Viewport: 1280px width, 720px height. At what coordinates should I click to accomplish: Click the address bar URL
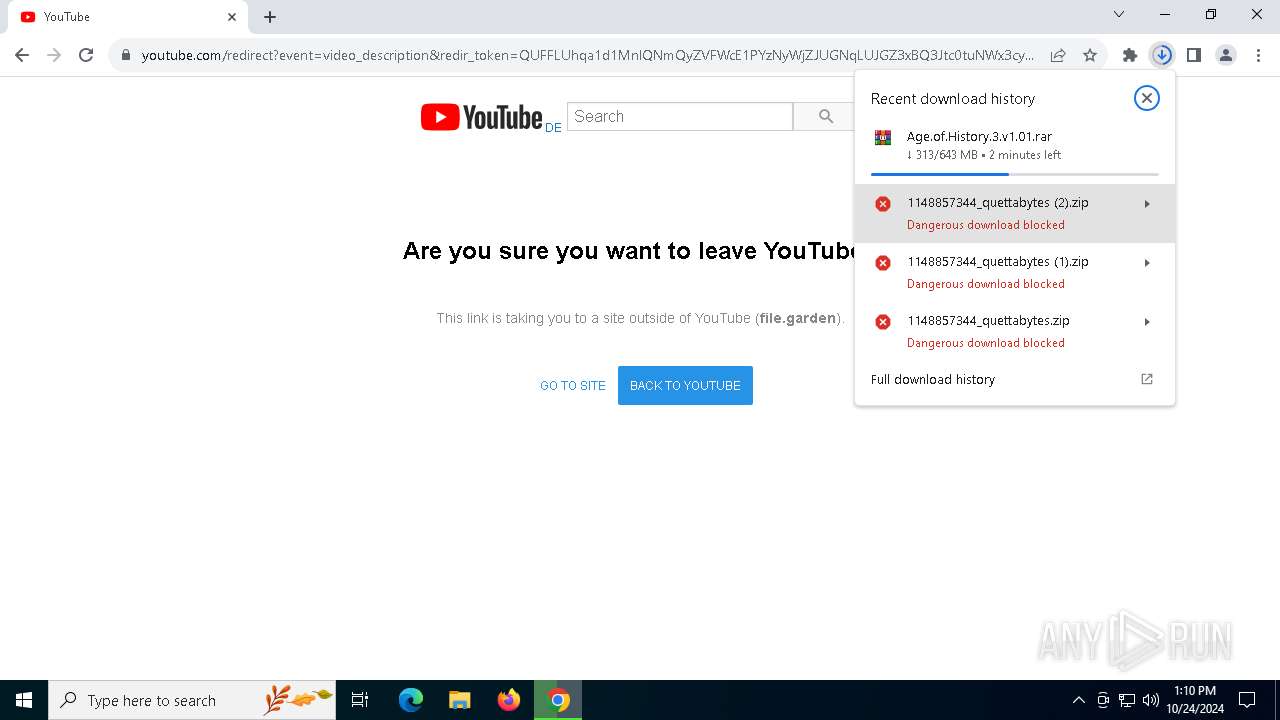[588, 55]
